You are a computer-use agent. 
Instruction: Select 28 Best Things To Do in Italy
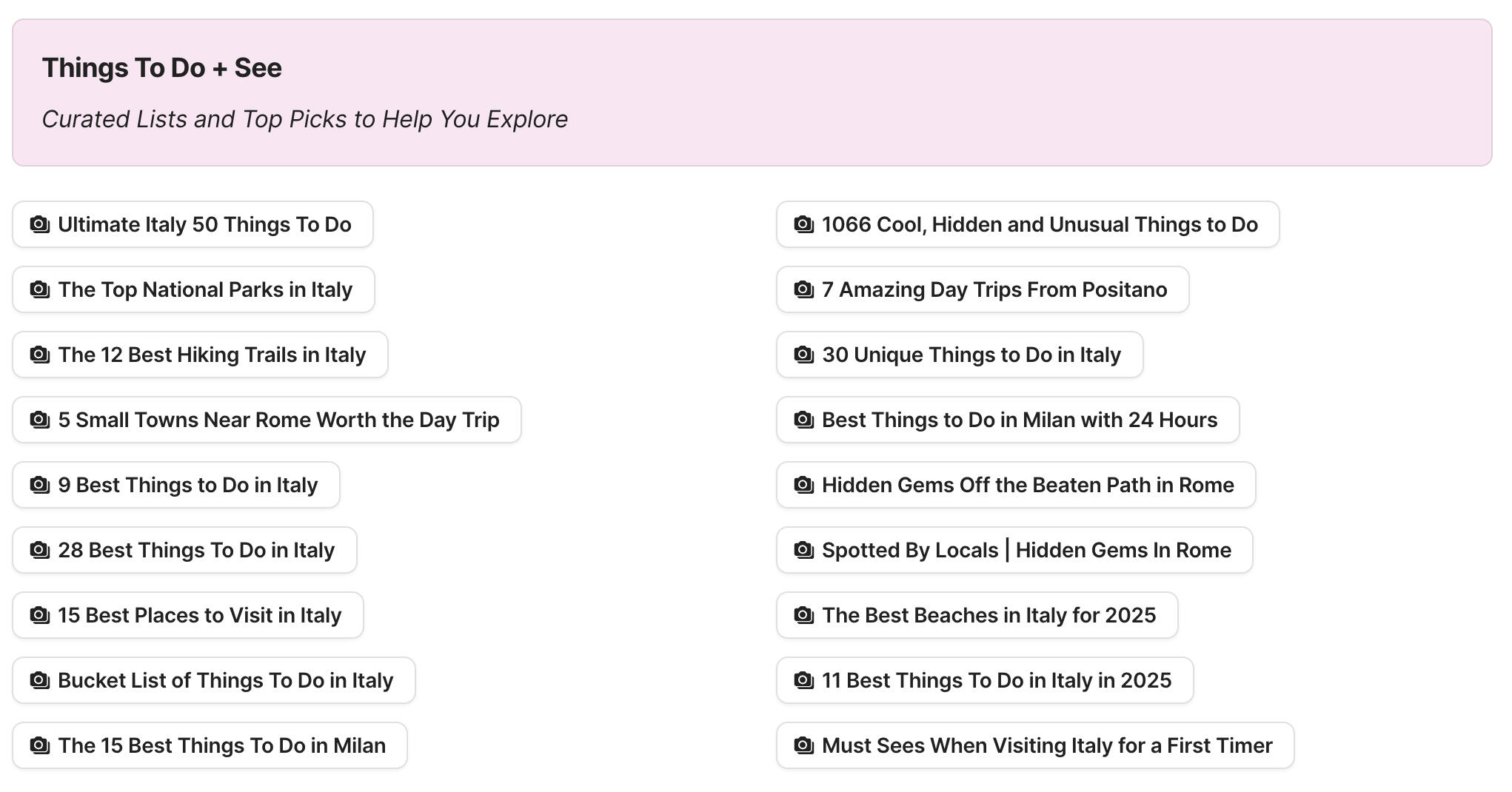[x=184, y=550]
